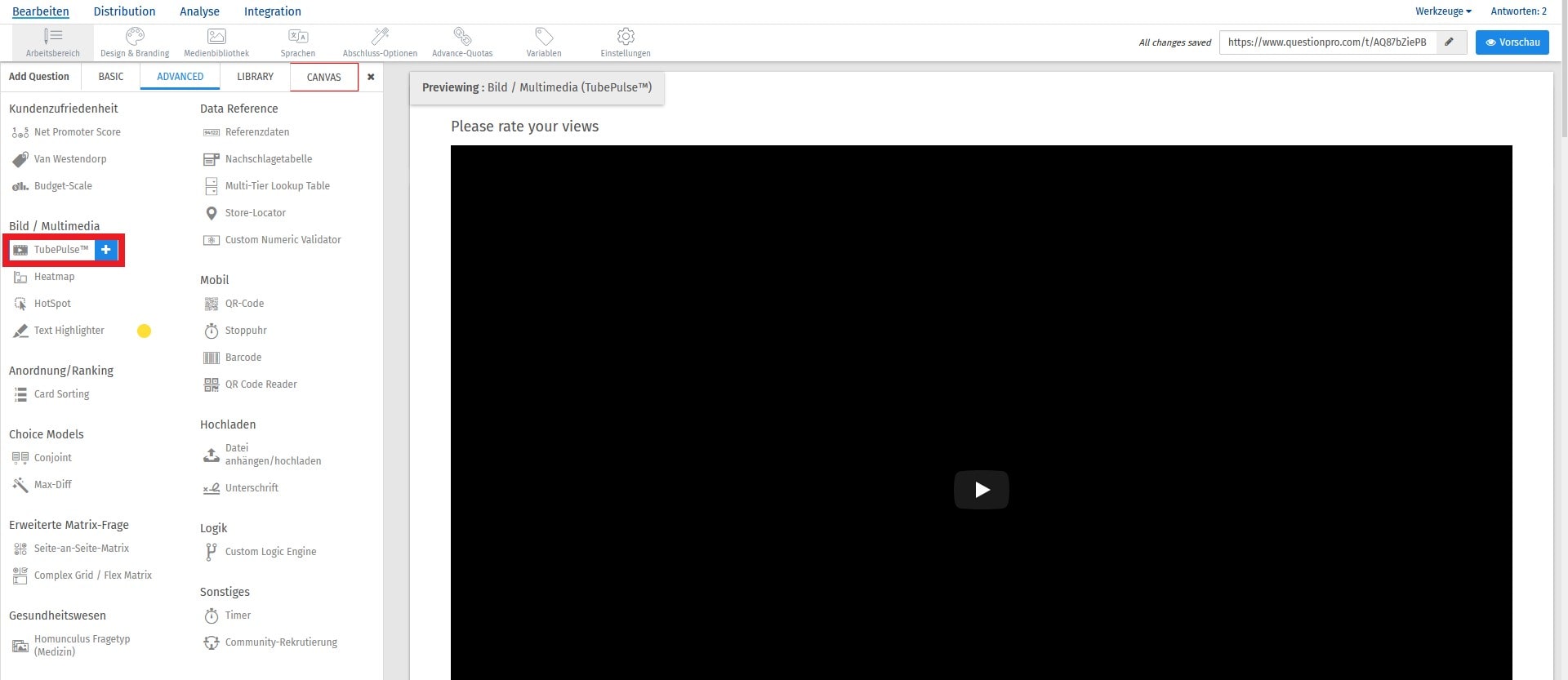Add Complex Grid / Flex Matrix question
Screen dimensions: 1568x680
[x=82, y=576]
